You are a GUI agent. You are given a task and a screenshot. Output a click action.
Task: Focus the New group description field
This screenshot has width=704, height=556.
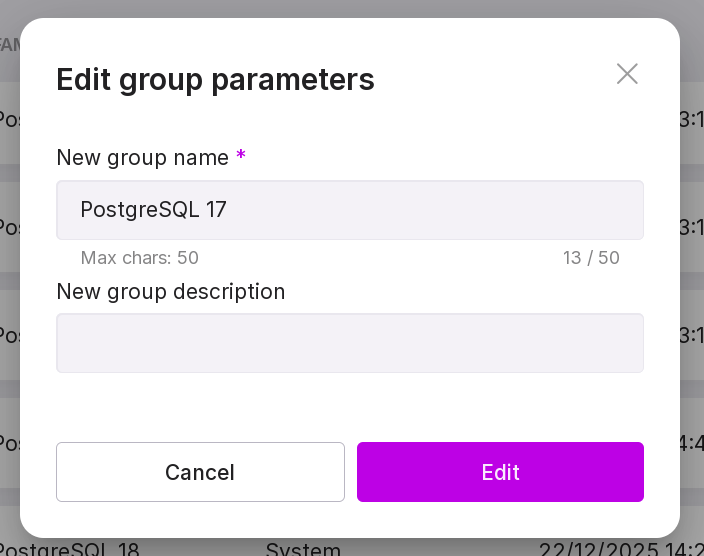click(x=350, y=343)
